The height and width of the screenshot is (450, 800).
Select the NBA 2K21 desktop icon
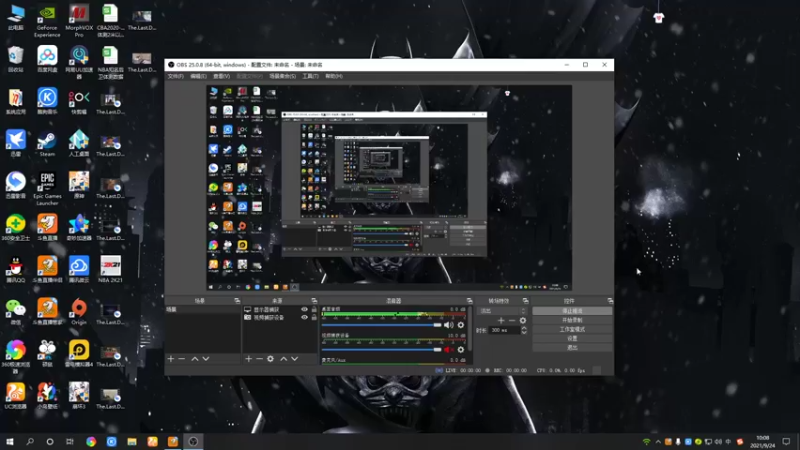pyautogui.click(x=110, y=269)
